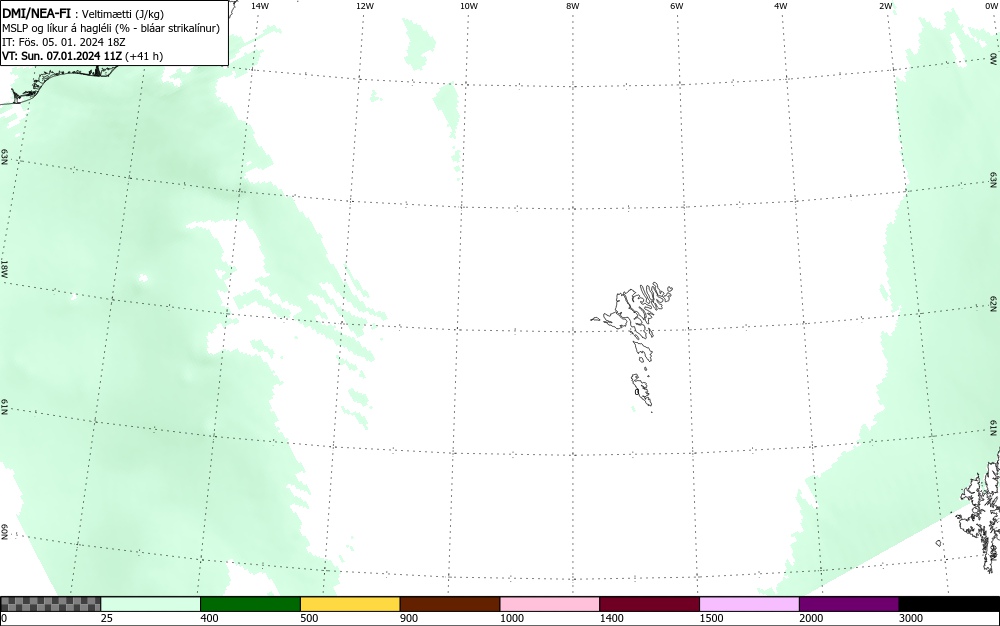Click the 'Veltimætti (J/kg)' label
This screenshot has height=626, width=1000.
123,14
